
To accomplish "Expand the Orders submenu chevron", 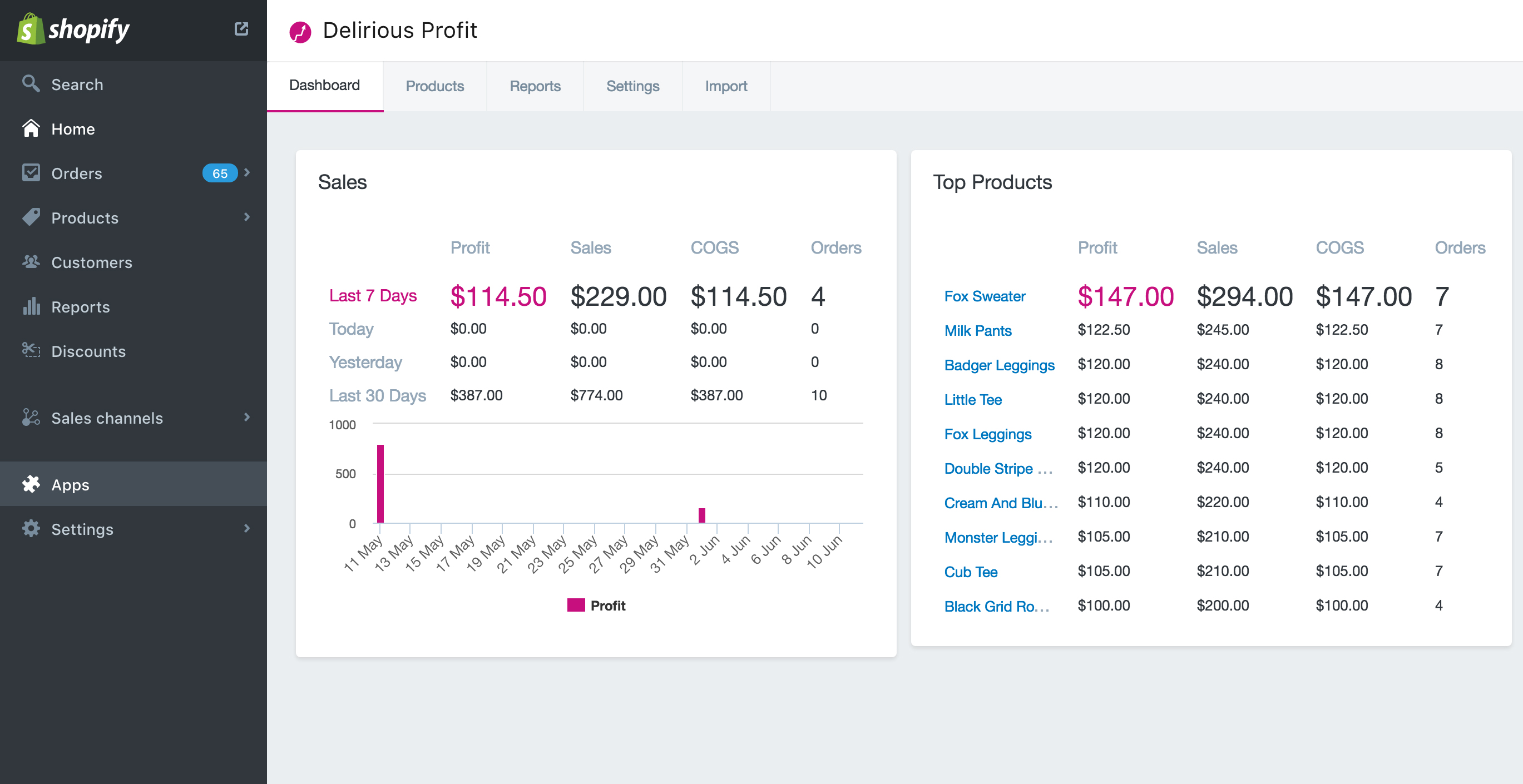I will click(247, 172).
